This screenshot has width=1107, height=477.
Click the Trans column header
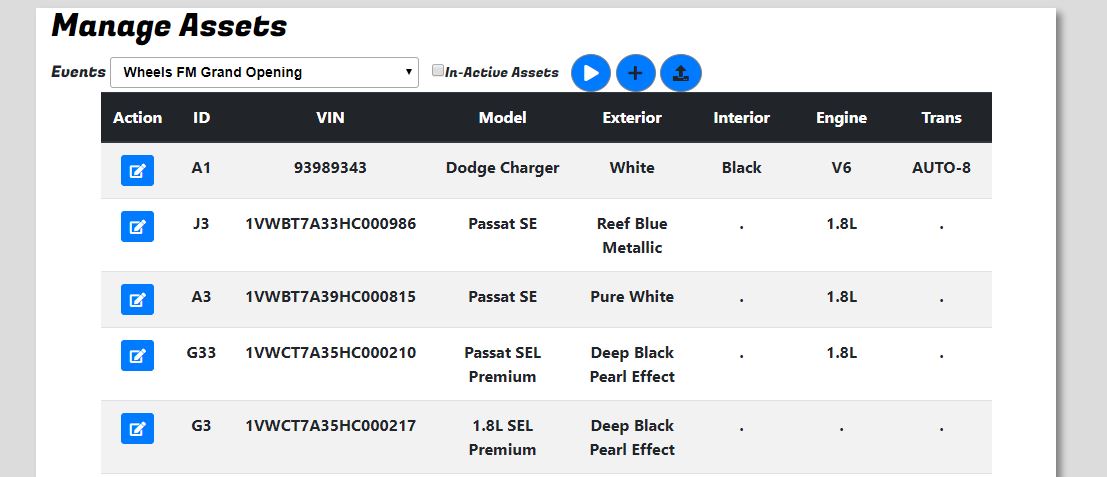[941, 118]
